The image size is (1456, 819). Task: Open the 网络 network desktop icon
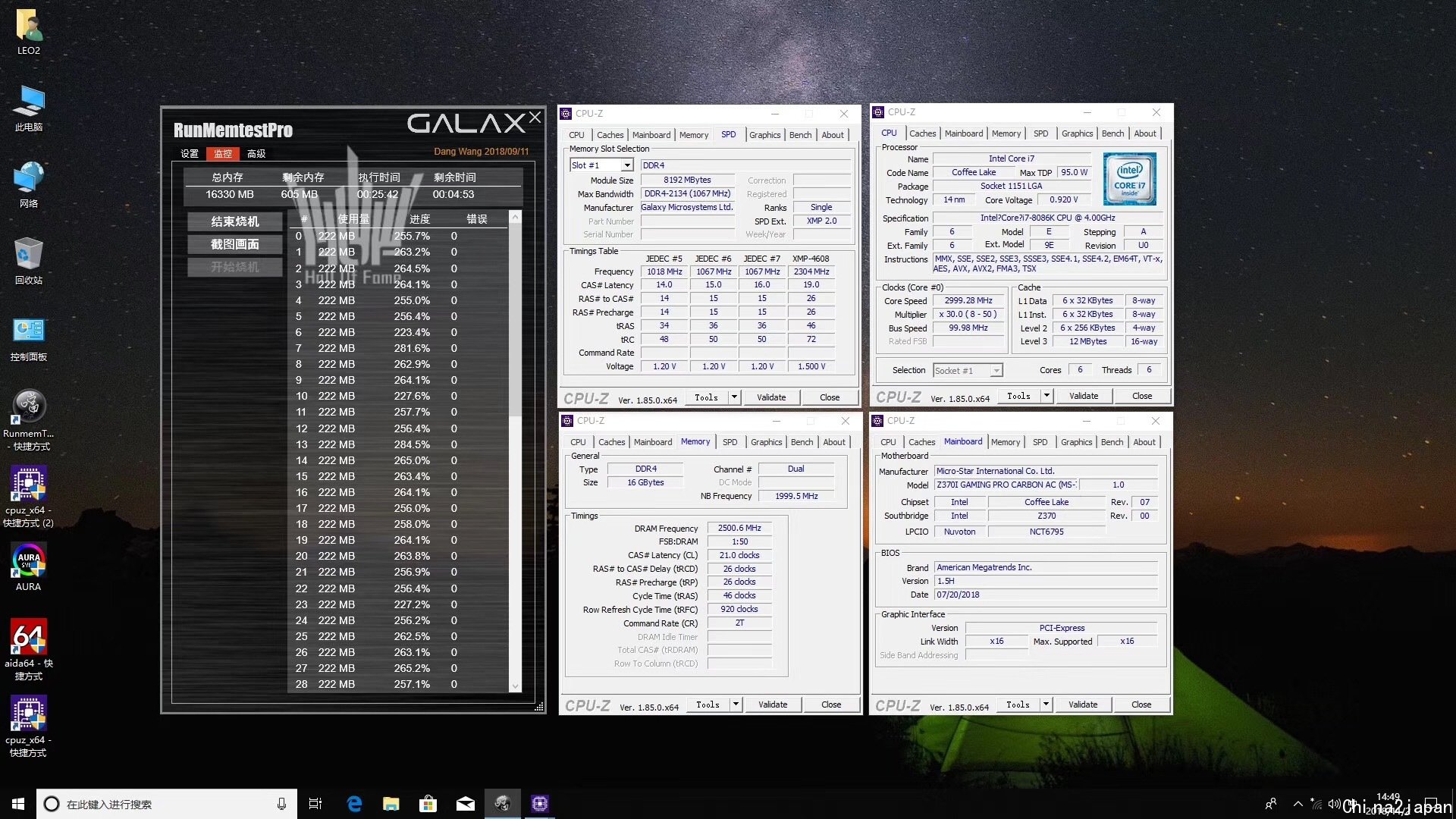(29, 185)
